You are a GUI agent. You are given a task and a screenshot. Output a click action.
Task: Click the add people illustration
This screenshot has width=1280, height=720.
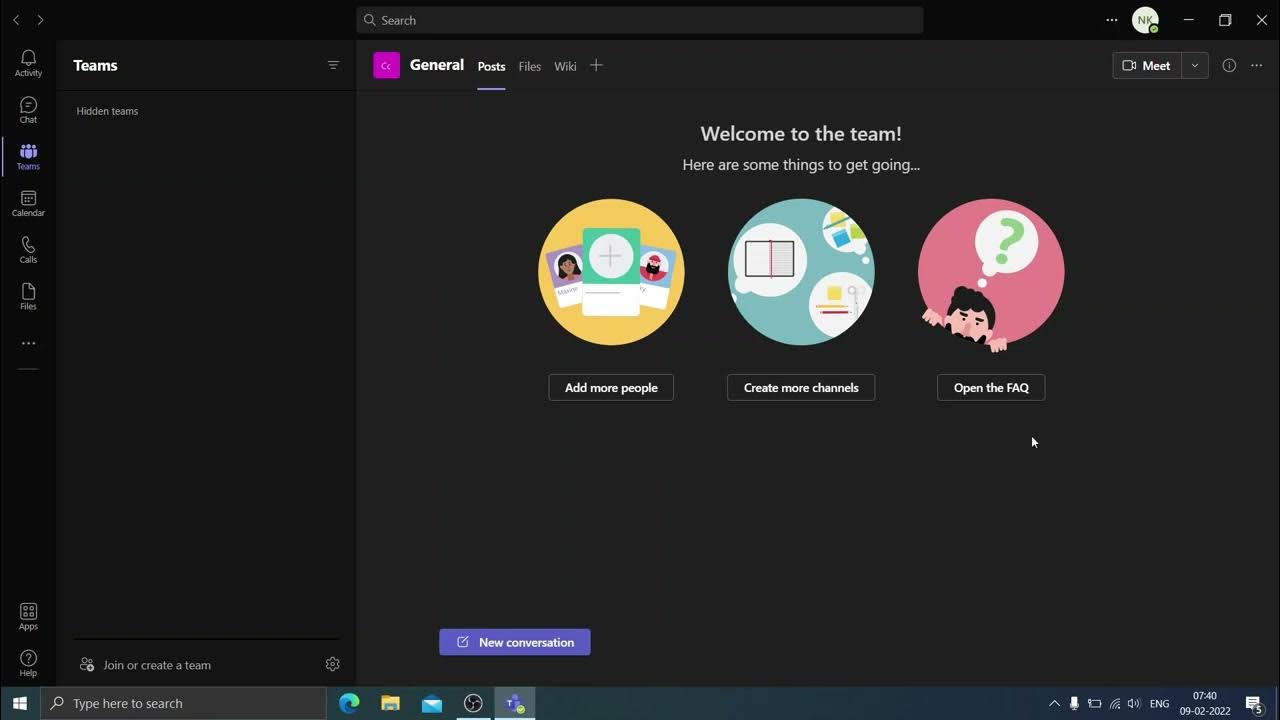(611, 272)
